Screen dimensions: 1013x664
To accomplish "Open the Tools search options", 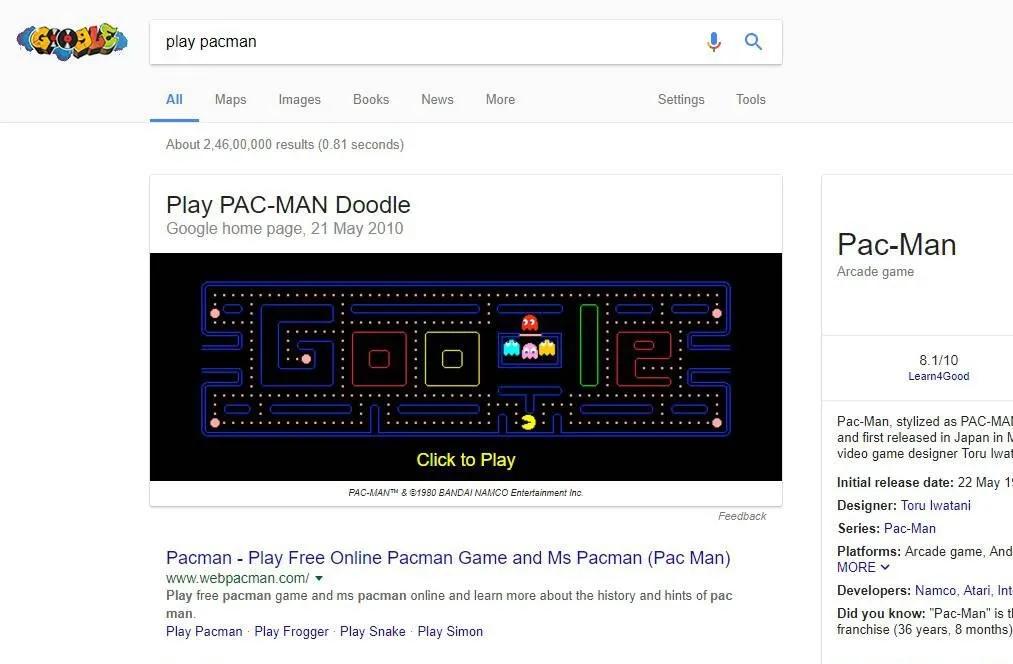I will click(x=750, y=99).
